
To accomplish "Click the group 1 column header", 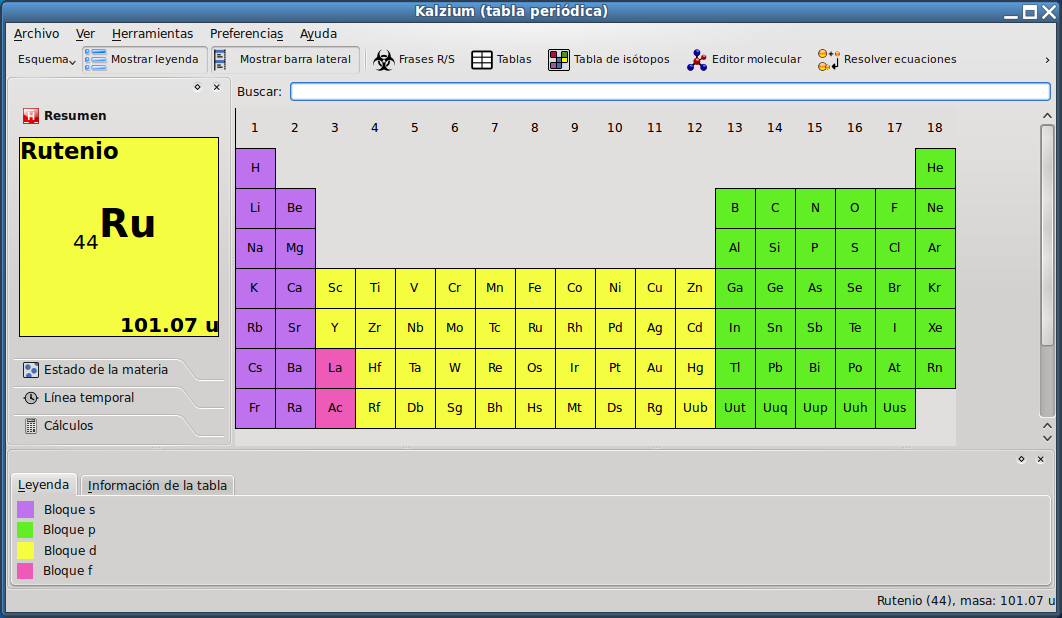I will pyautogui.click(x=255, y=127).
